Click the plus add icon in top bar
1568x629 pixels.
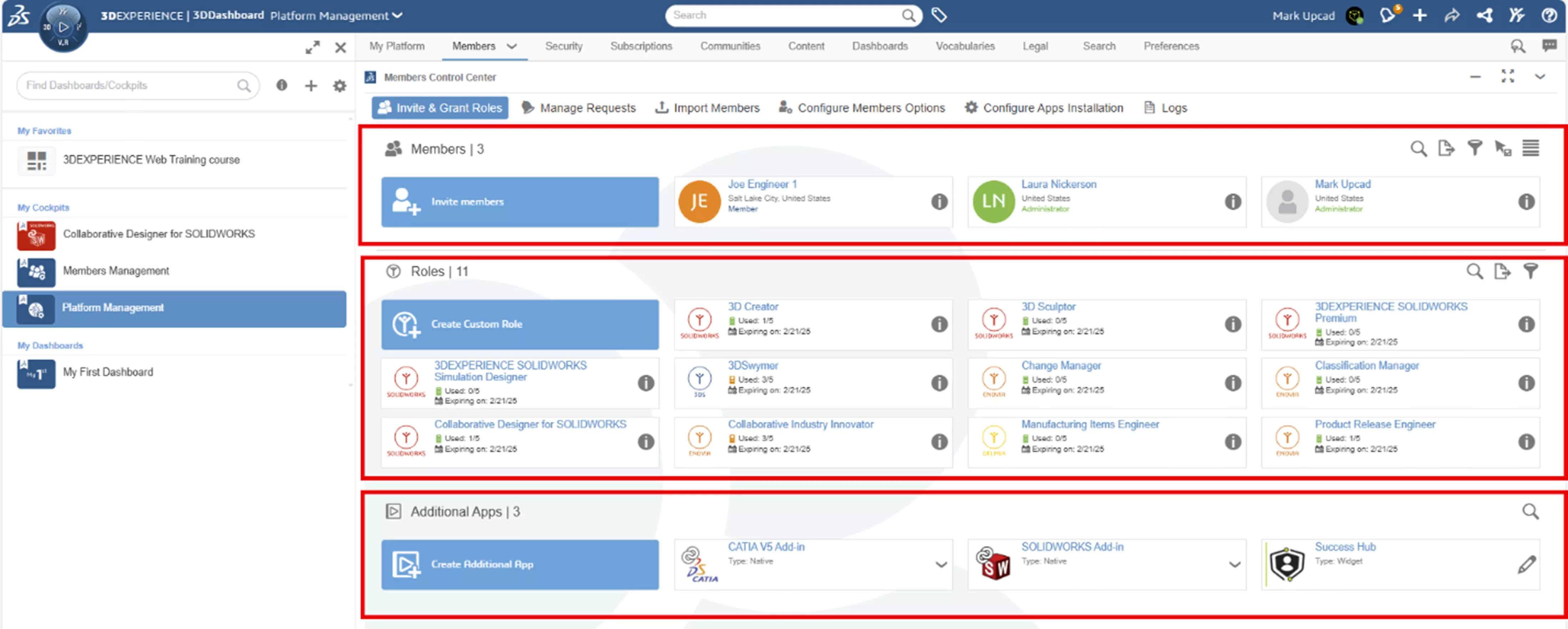pos(1420,15)
